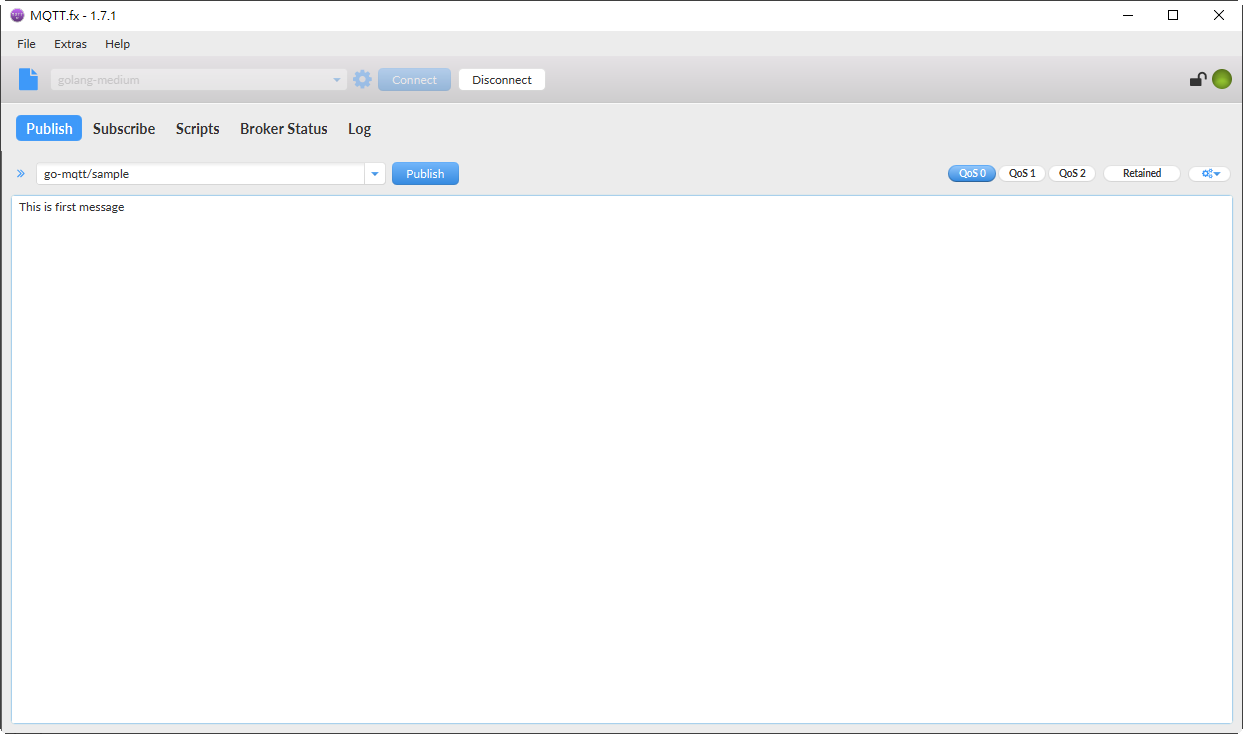Image resolution: width=1243 pixels, height=734 pixels.
Task: Click the blue Publish button
Action: [x=425, y=174]
